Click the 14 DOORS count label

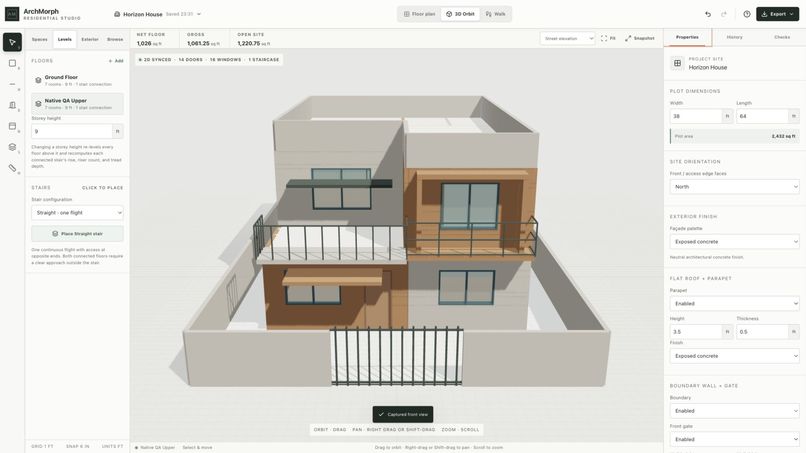191,60
